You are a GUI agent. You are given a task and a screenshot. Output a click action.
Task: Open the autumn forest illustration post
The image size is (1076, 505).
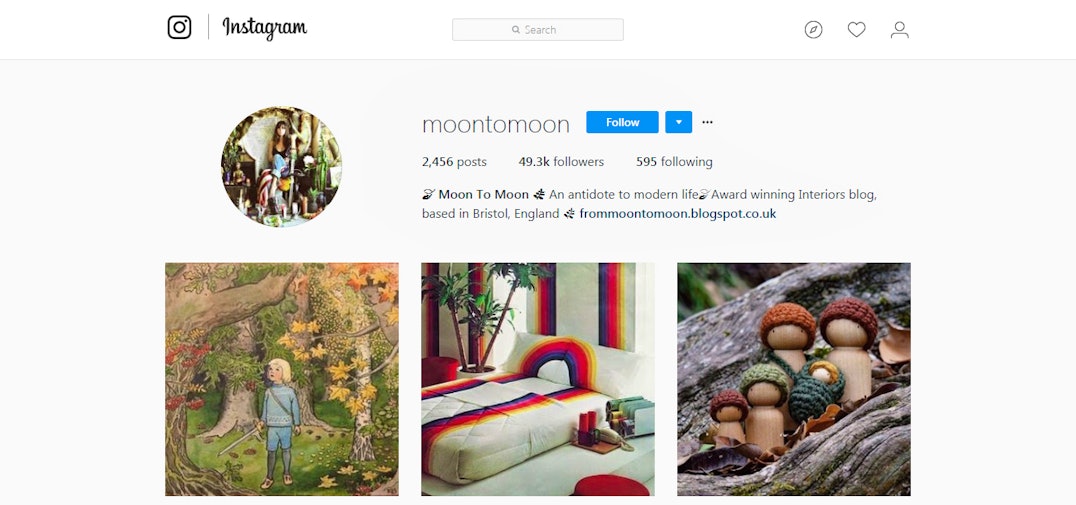282,379
